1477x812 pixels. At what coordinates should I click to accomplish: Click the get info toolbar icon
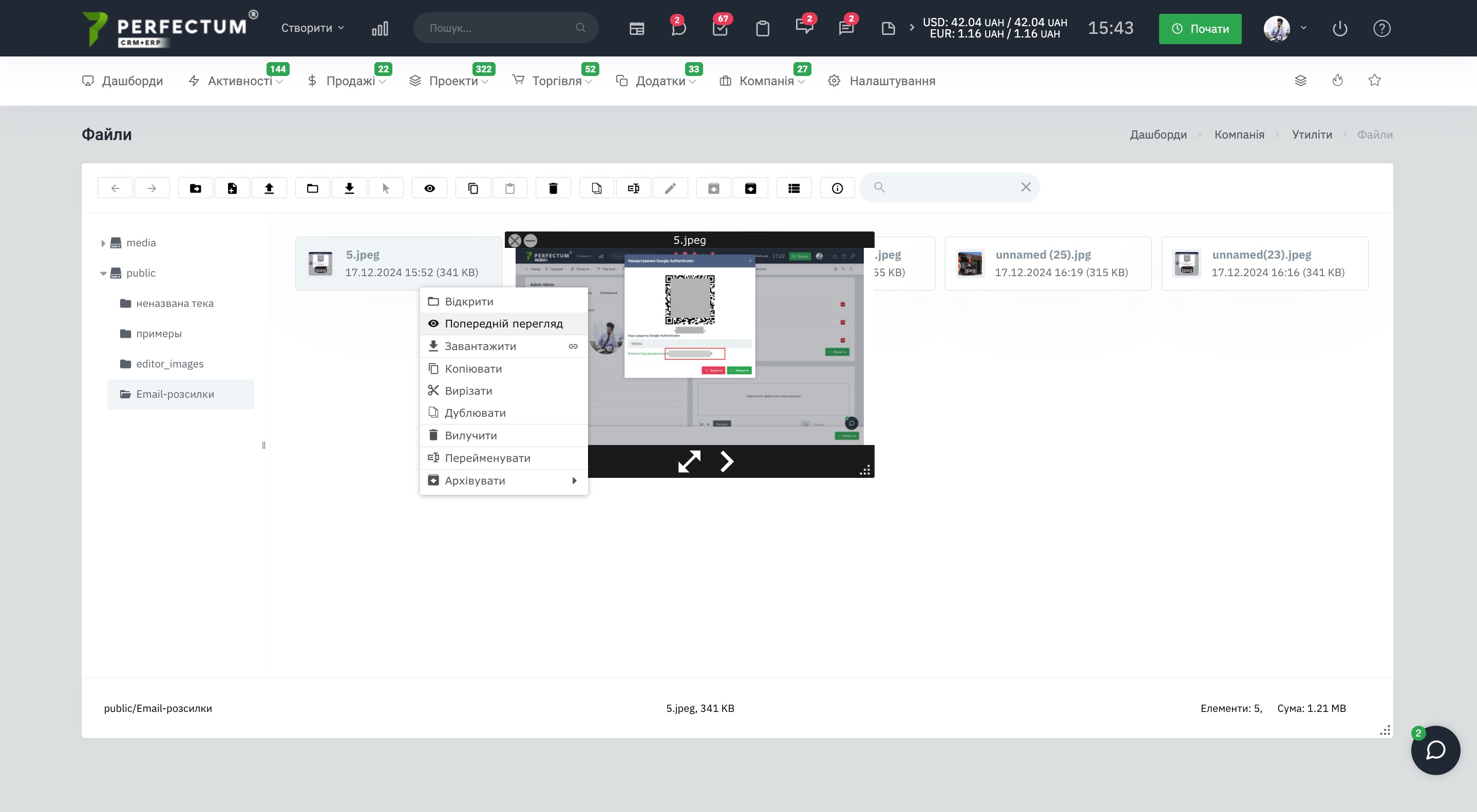coord(837,188)
